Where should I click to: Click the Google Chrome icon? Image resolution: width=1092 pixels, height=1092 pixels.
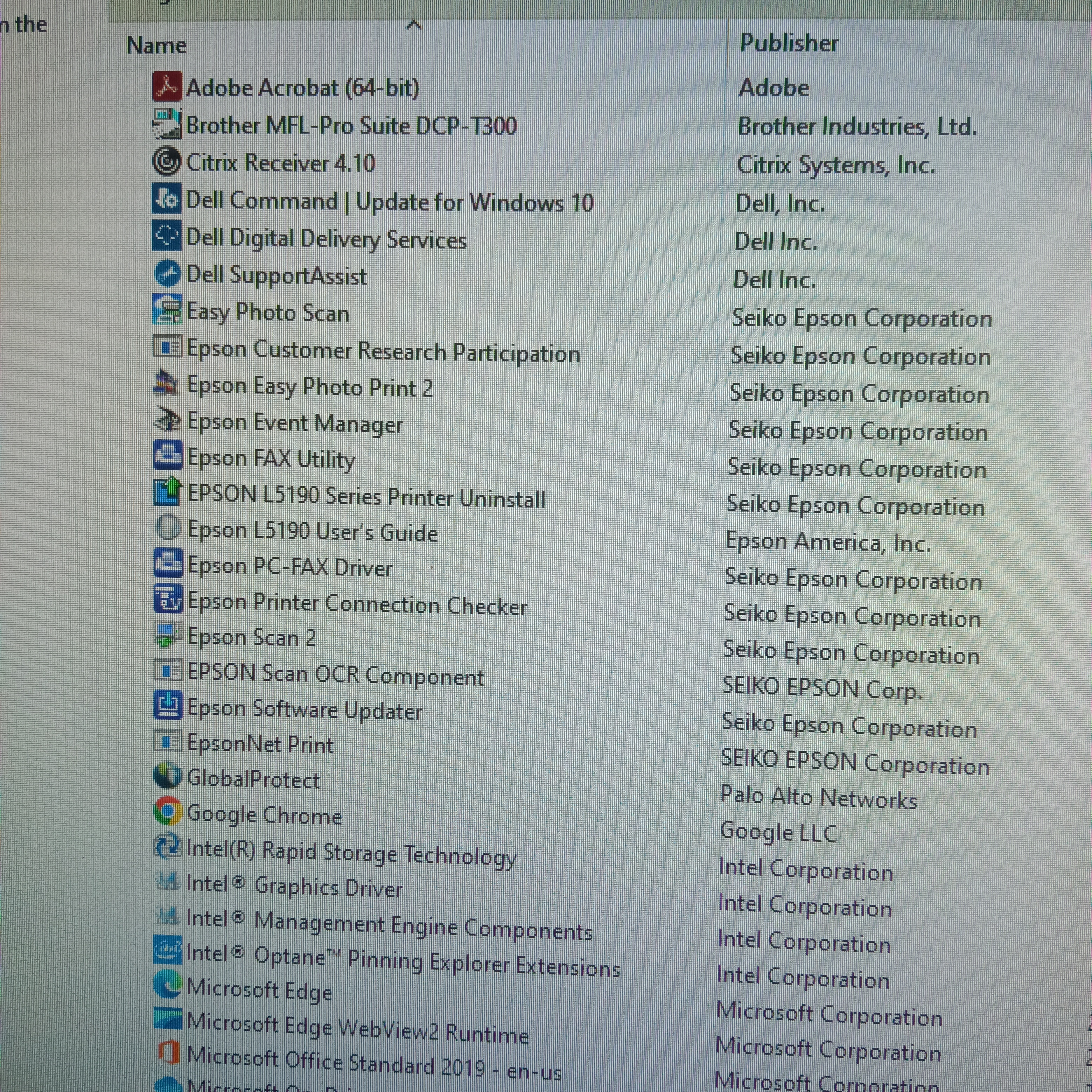pos(168,811)
